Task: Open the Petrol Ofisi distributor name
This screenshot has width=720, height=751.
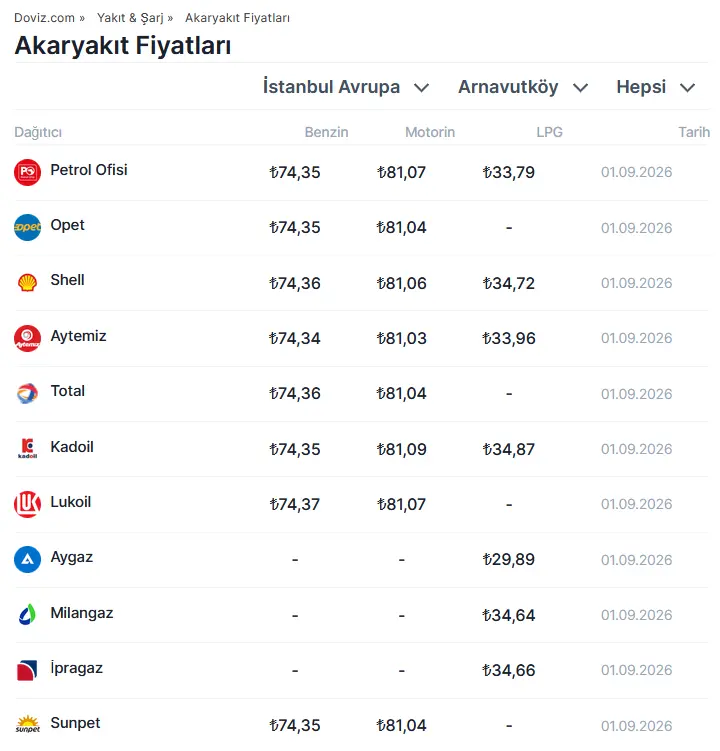Action: 89,170
